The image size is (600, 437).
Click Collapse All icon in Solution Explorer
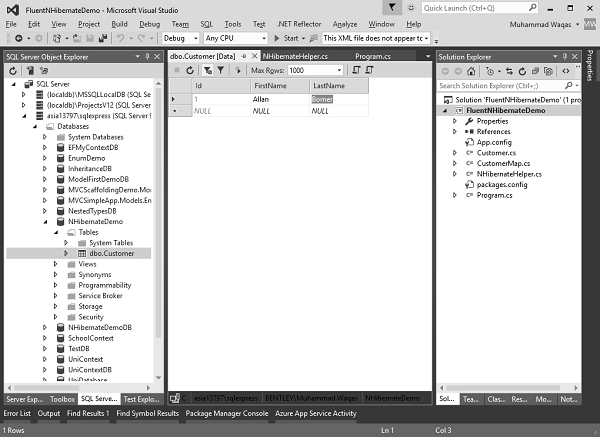pos(535,71)
